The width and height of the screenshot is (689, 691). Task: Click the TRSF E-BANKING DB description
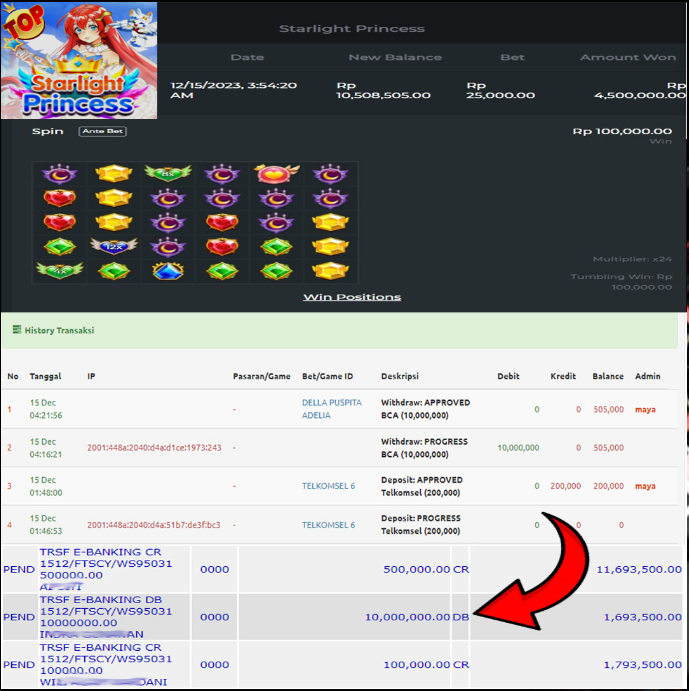pos(106,617)
